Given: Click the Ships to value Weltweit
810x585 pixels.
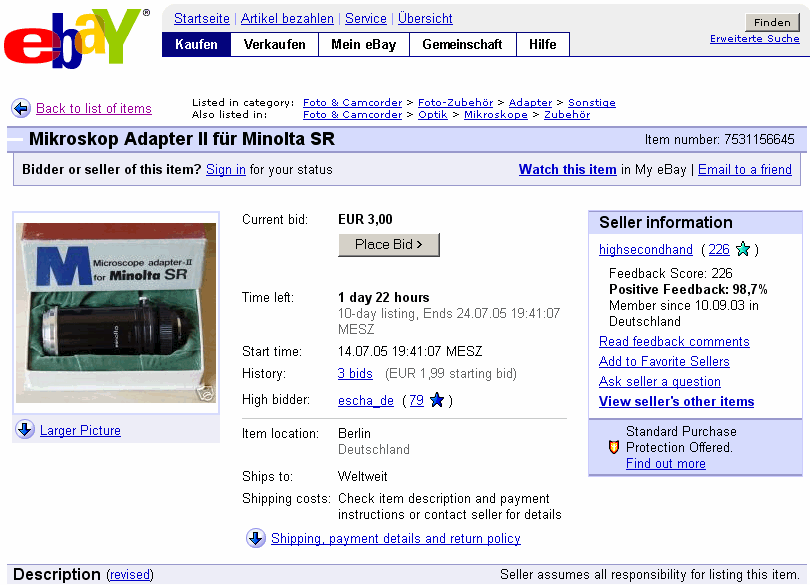Looking at the screenshot, I should click(363, 476).
